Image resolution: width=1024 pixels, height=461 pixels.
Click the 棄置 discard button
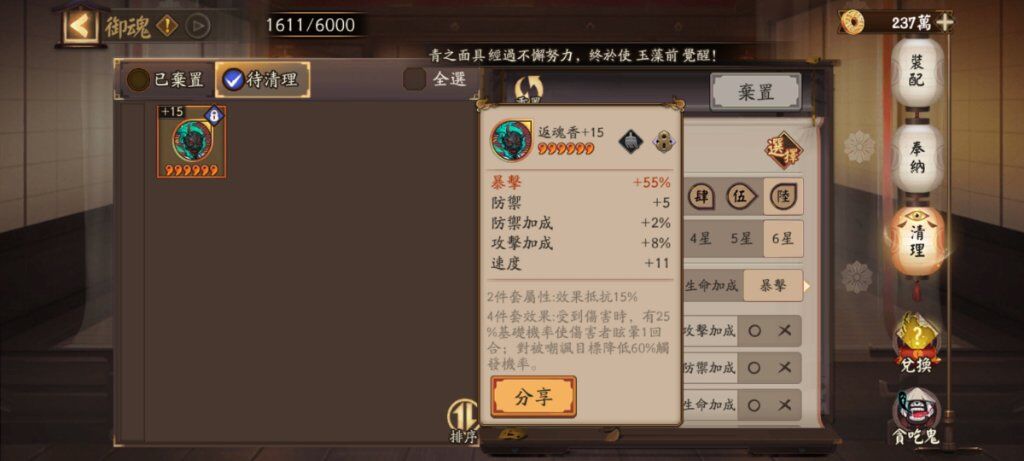click(x=756, y=92)
